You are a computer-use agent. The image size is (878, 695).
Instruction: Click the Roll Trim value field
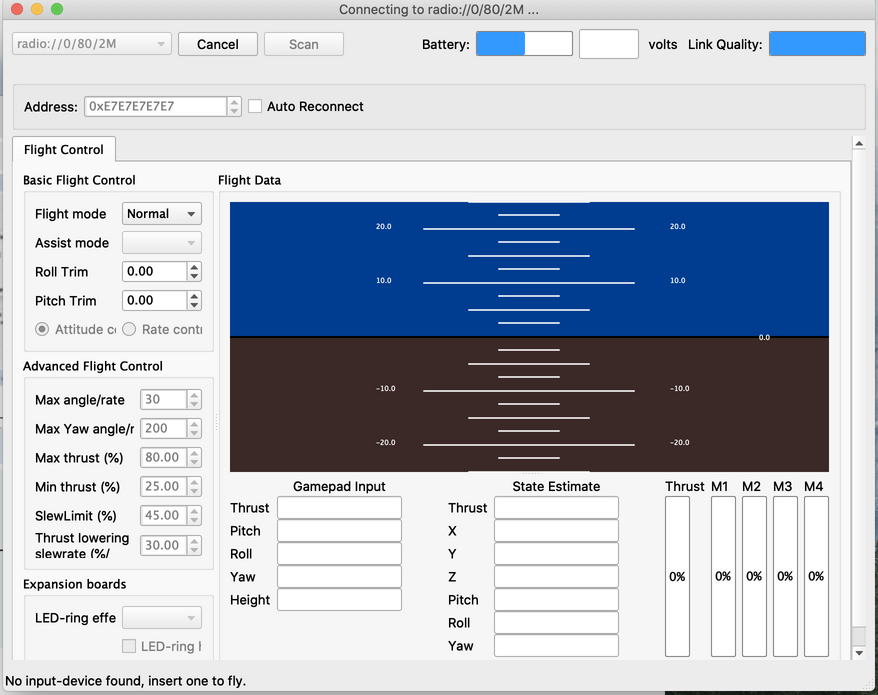coord(154,272)
